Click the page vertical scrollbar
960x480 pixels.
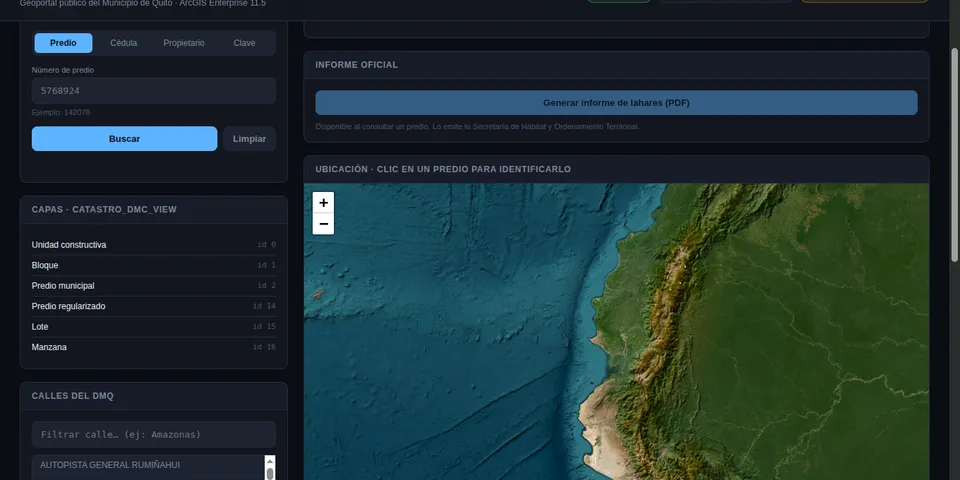955,153
